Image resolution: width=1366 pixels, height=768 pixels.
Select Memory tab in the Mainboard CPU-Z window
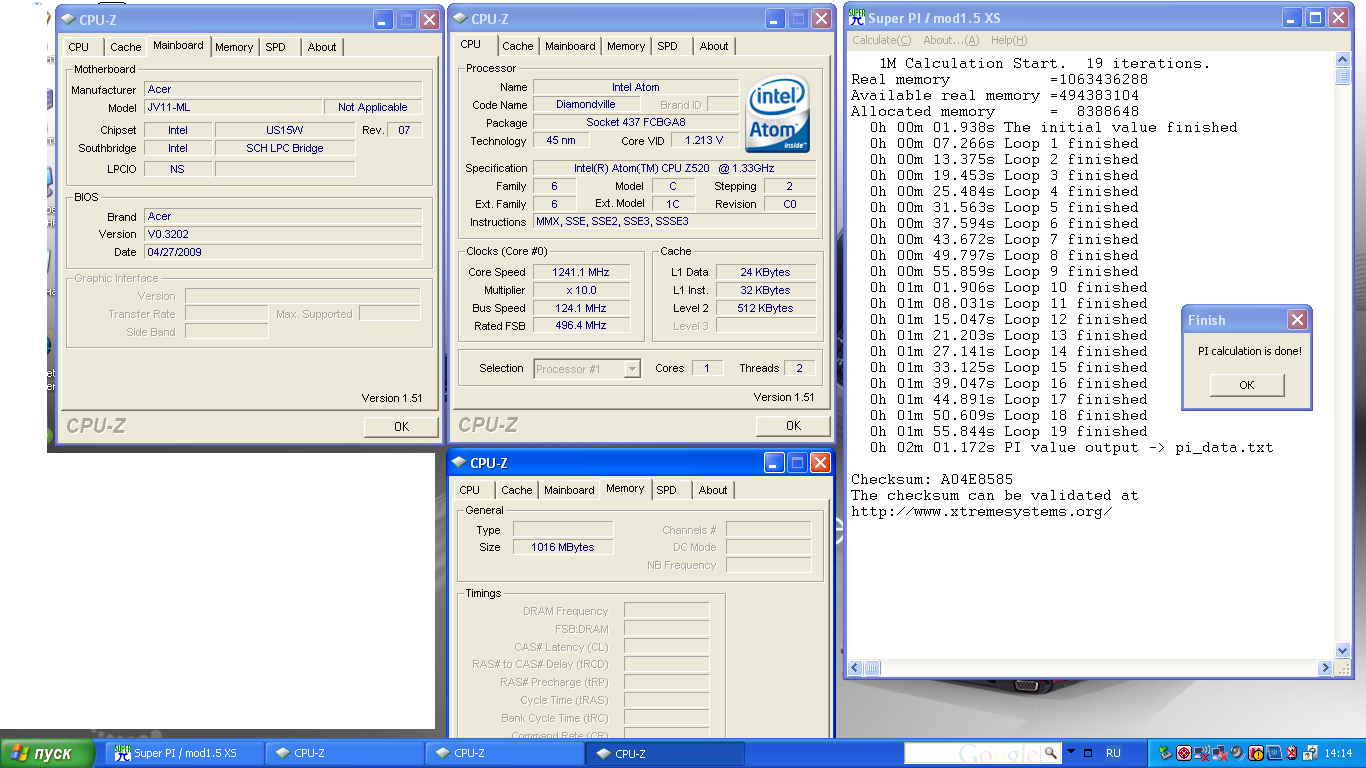(x=234, y=47)
